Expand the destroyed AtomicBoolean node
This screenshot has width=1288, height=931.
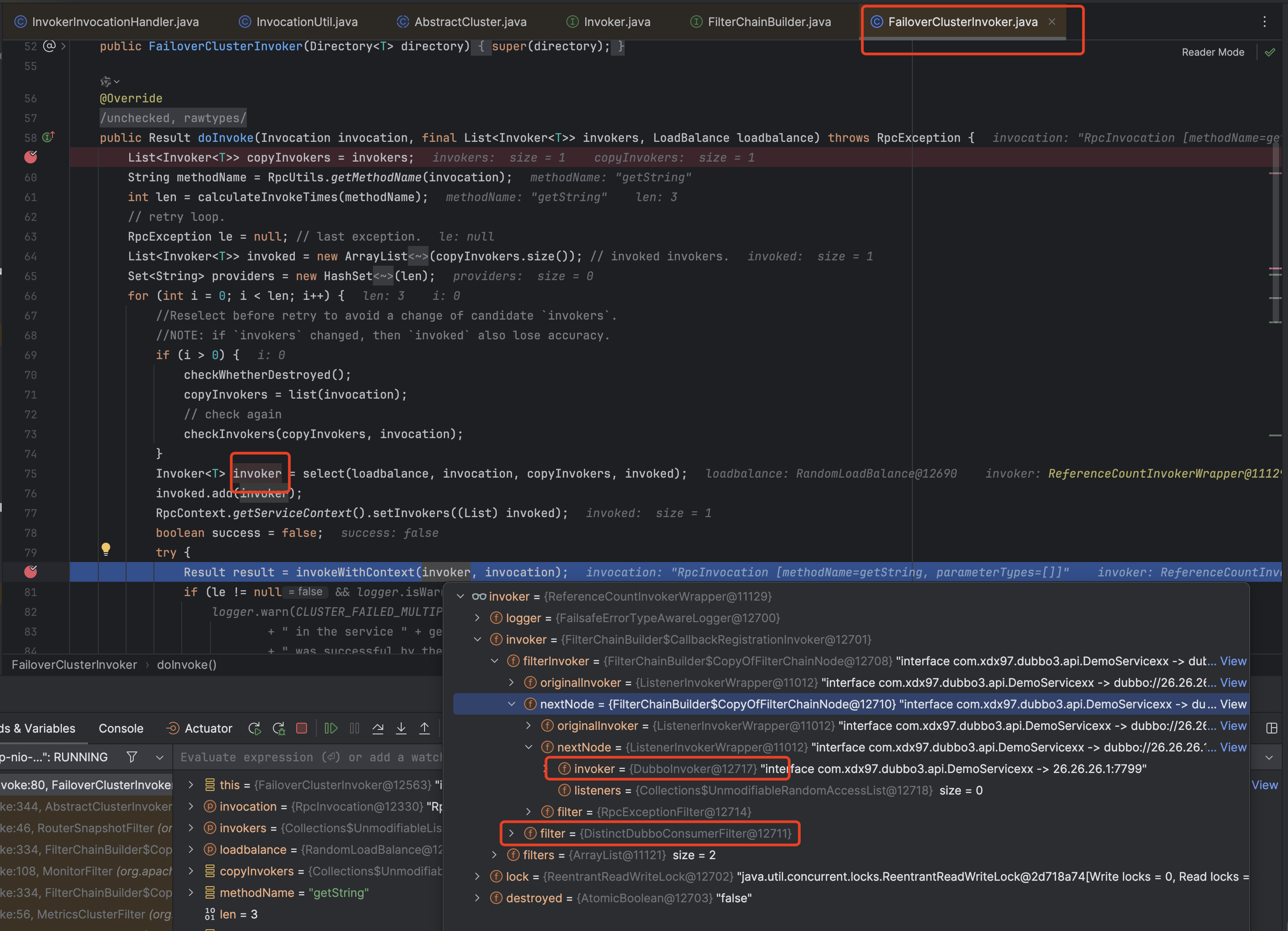tap(478, 898)
